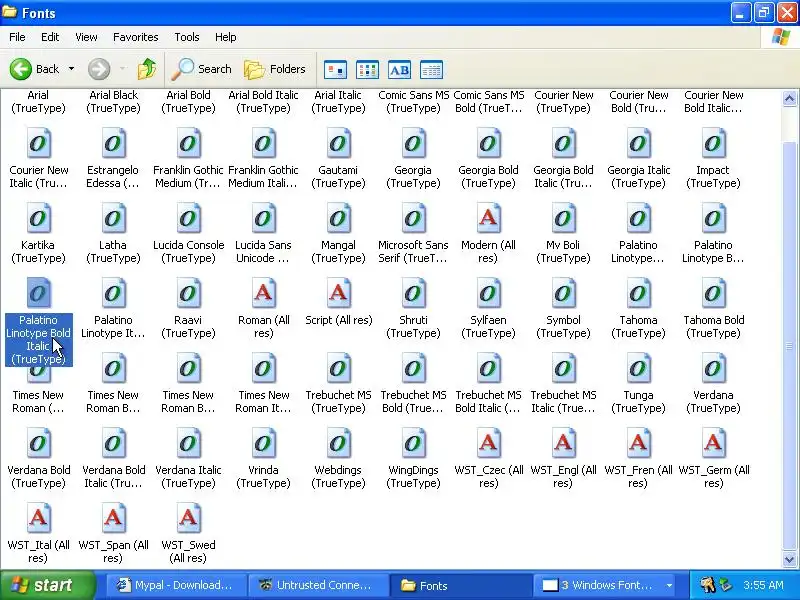Select the Trebuchet MS (TrueType) font icon
800x600 pixels.
338,368
